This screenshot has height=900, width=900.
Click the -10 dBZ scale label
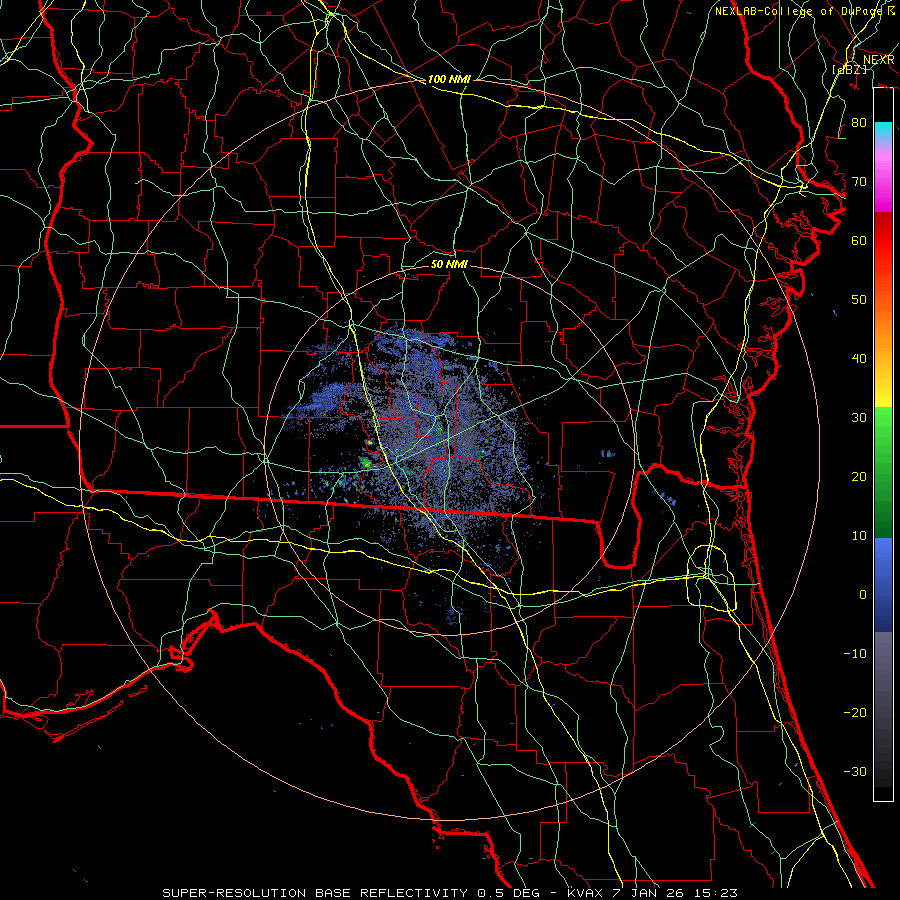tap(855, 653)
